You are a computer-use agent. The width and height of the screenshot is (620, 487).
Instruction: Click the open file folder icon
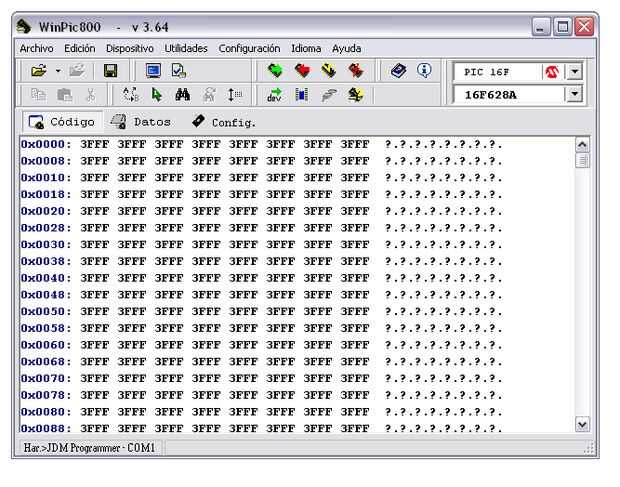coord(39,71)
